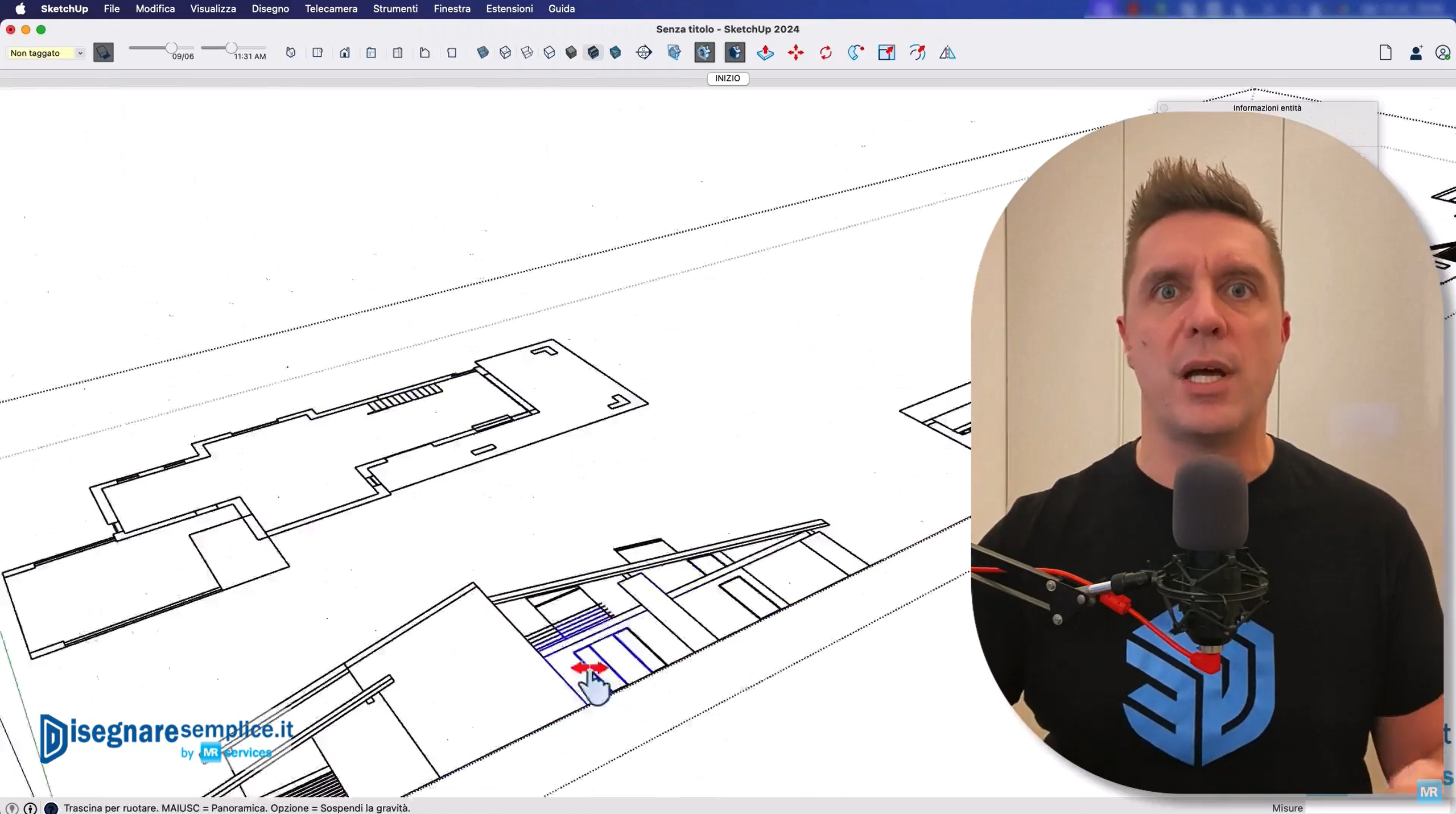Viewport: 1456px width, 814px height.
Task: Open the Instructor help status icon
Action: pyautogui.click(x=51, y=808)
